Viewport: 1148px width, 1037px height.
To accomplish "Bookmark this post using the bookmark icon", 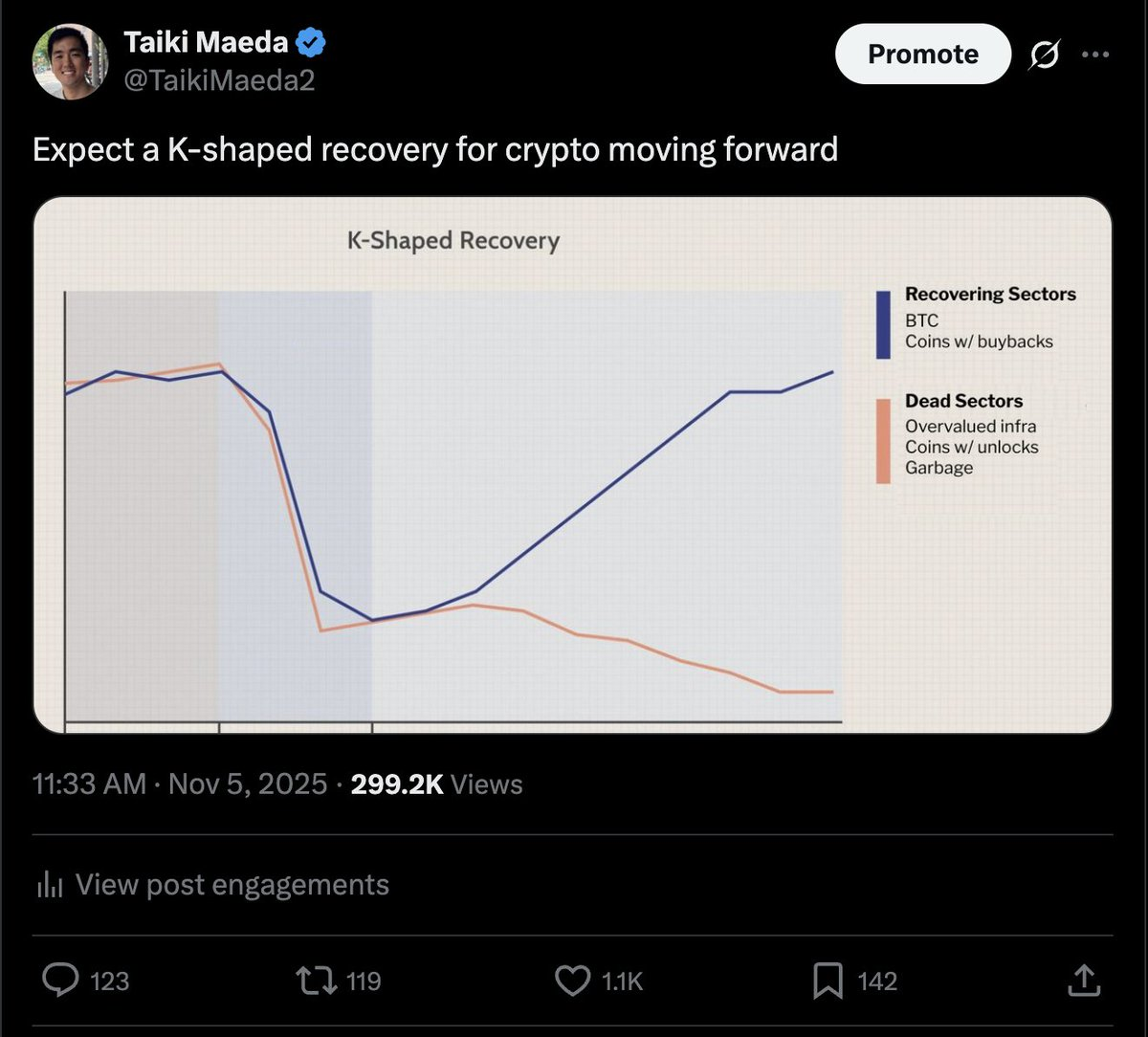I will [x=827, y=981].
